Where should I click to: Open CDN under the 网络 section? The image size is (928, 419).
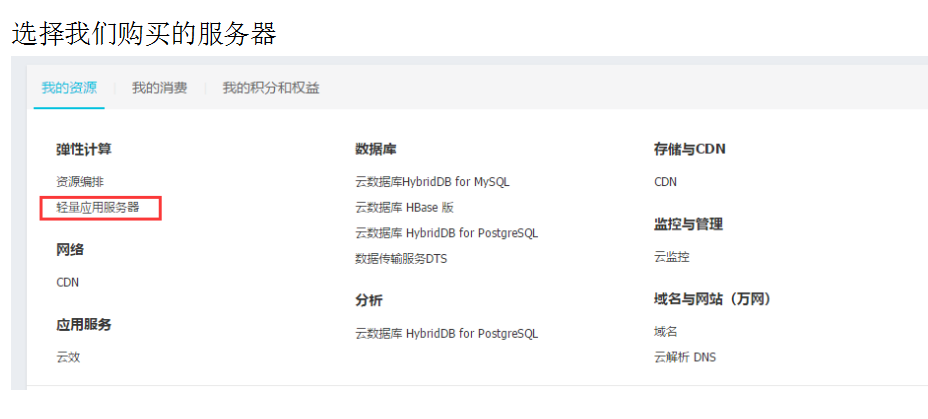(x=67, y=283)
